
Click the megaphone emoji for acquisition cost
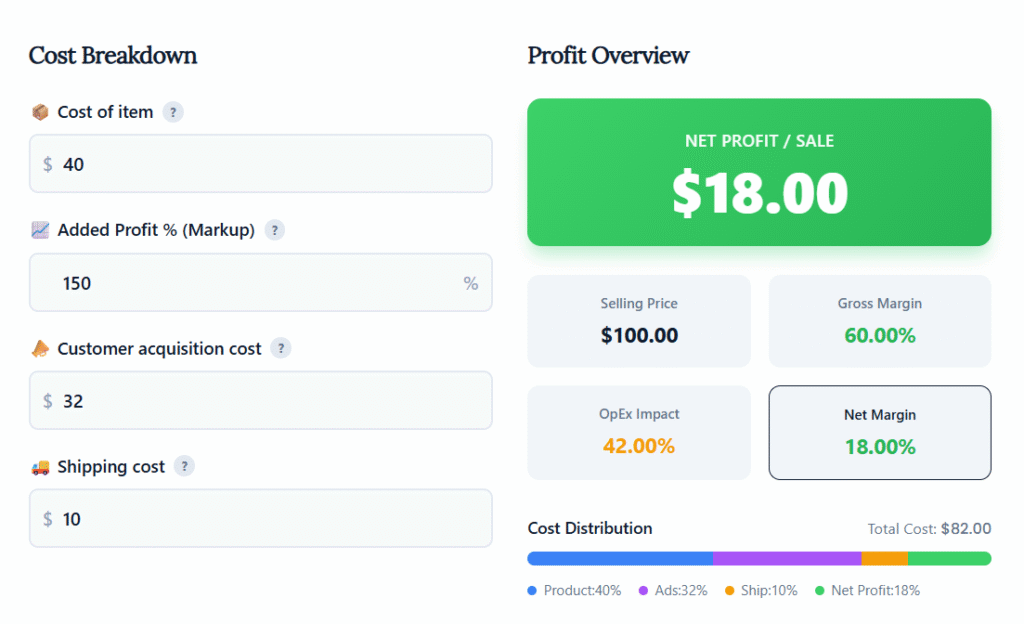coord(40,348)
